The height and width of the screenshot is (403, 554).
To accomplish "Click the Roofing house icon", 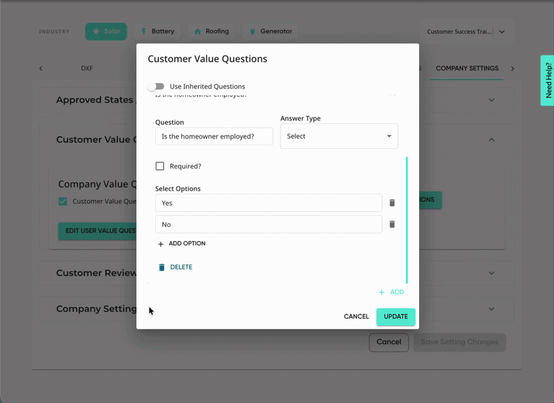I will coord(198,31).
